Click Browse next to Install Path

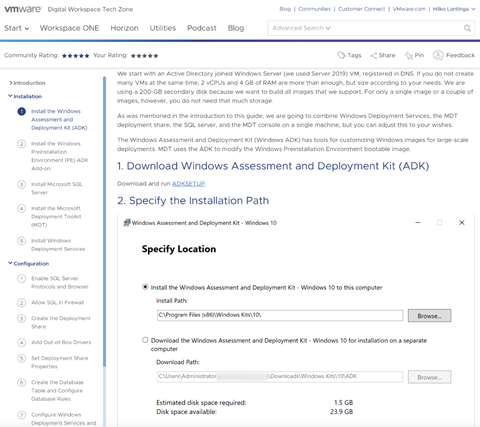[x=429, y=316]
